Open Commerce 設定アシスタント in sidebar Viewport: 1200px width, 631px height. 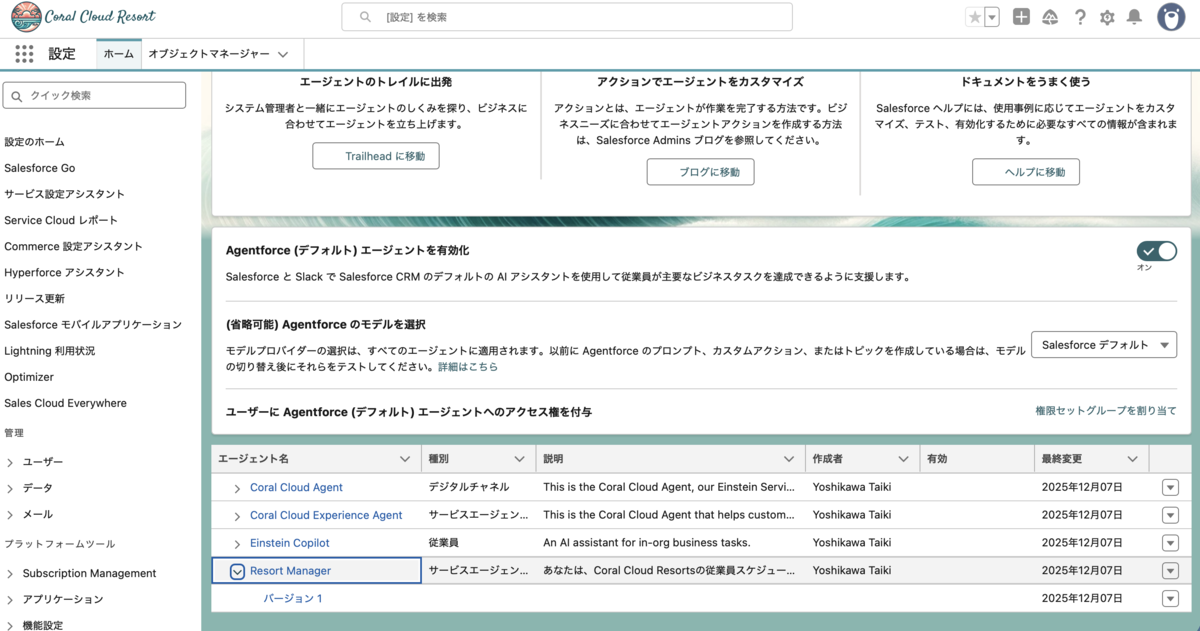click(74, 246)
